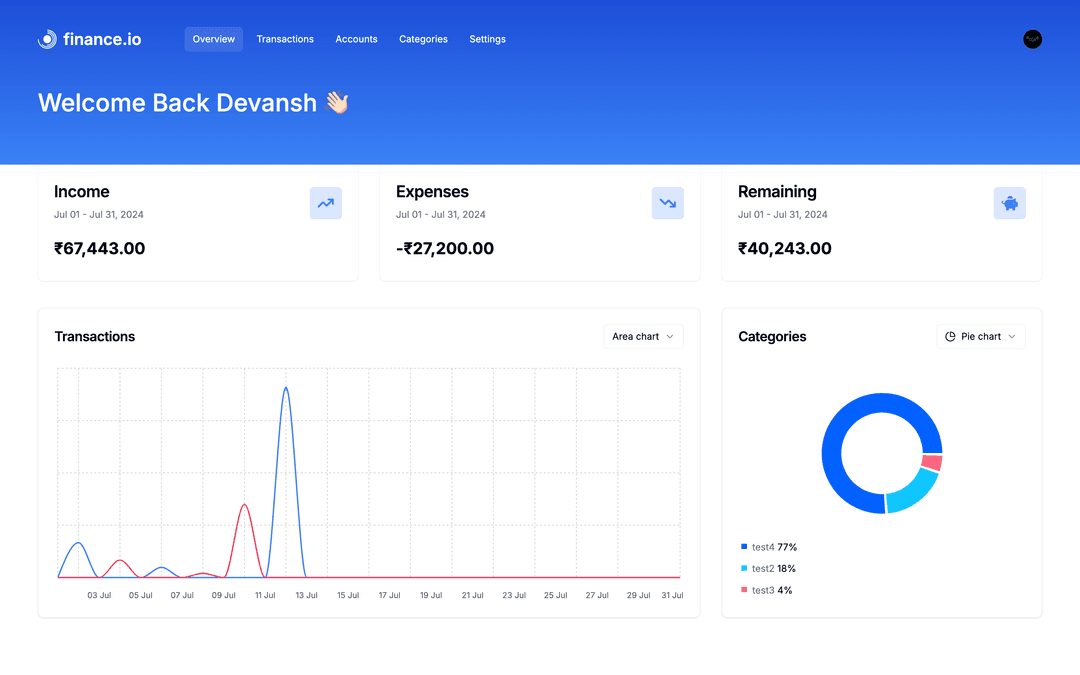Image resolution: width=1080 pixels, height=675 pixels.
Task: Click the Accounts navigation link
Action: 356,39
